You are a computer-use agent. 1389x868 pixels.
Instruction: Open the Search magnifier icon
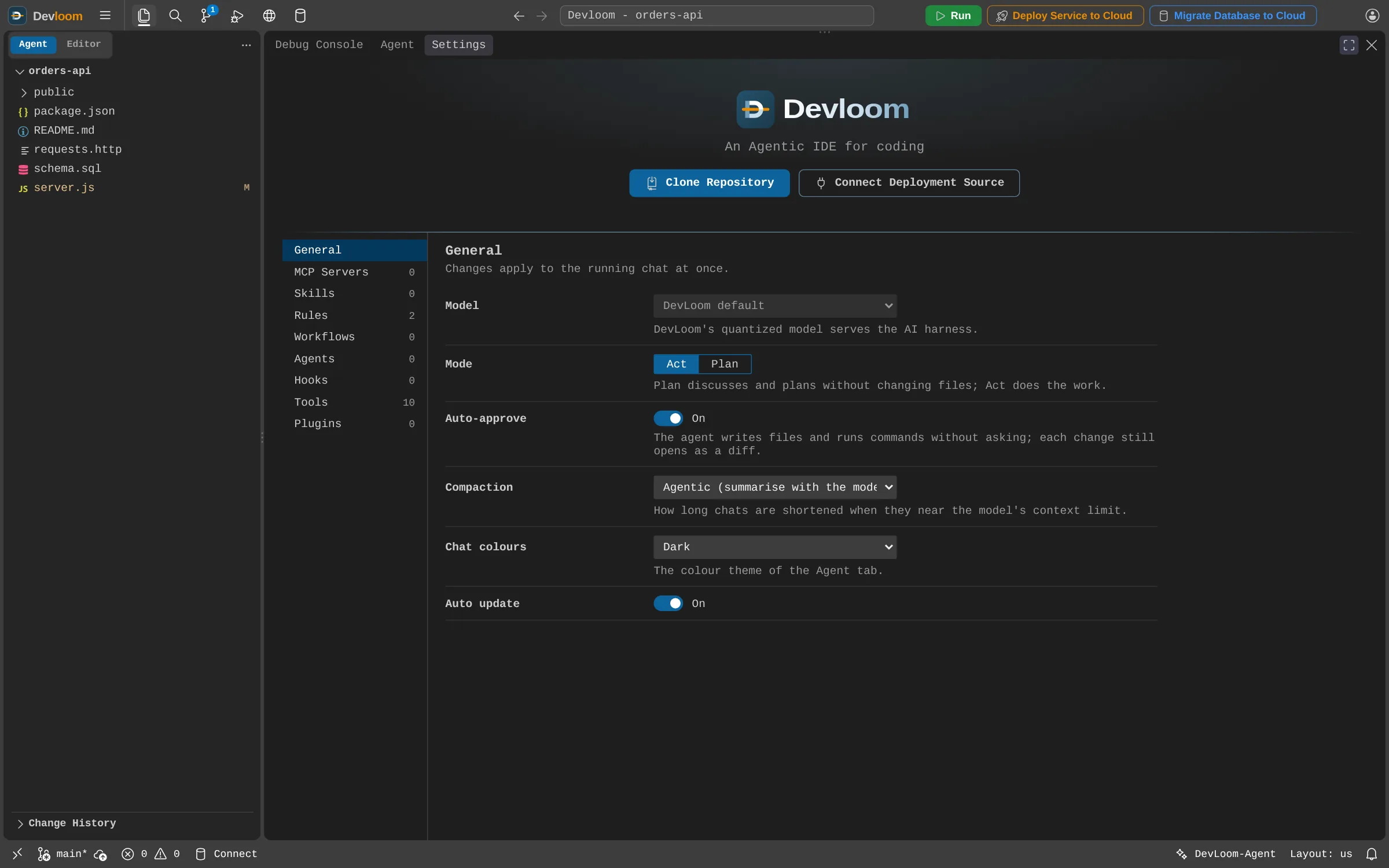175,16
